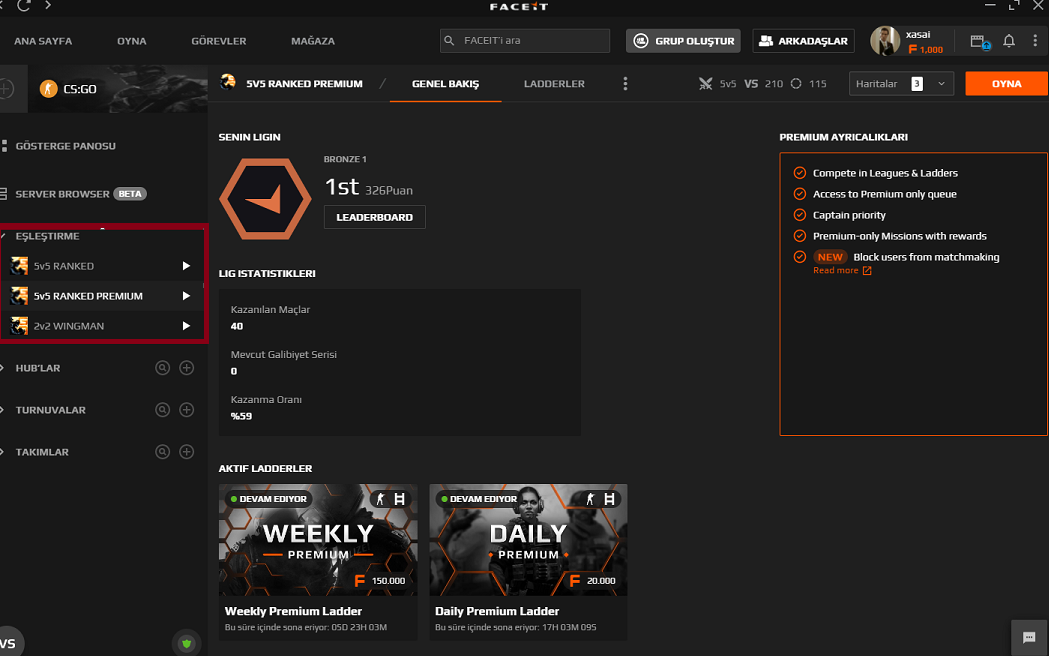Open the xasai profile avatar
1049x656 pixels.
pos(884,41)
